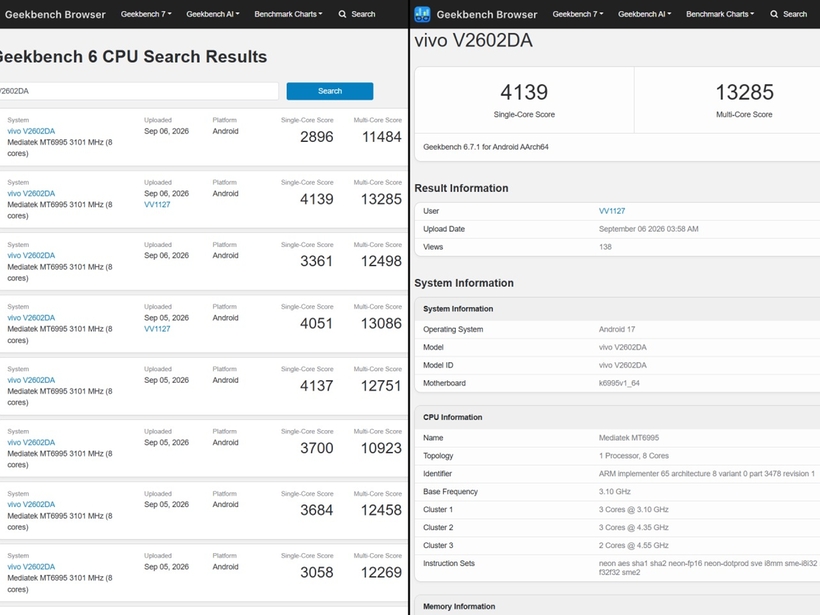The width and height of the screenshot is (820, 615).
Task: Click Operating System value Android 17
Action: pos(617,329)
